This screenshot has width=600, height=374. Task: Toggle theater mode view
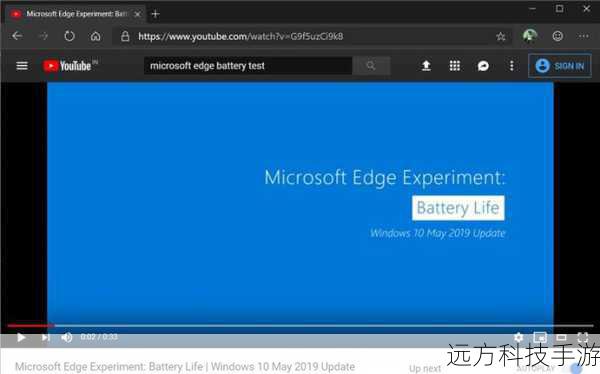tap(561, 337)
